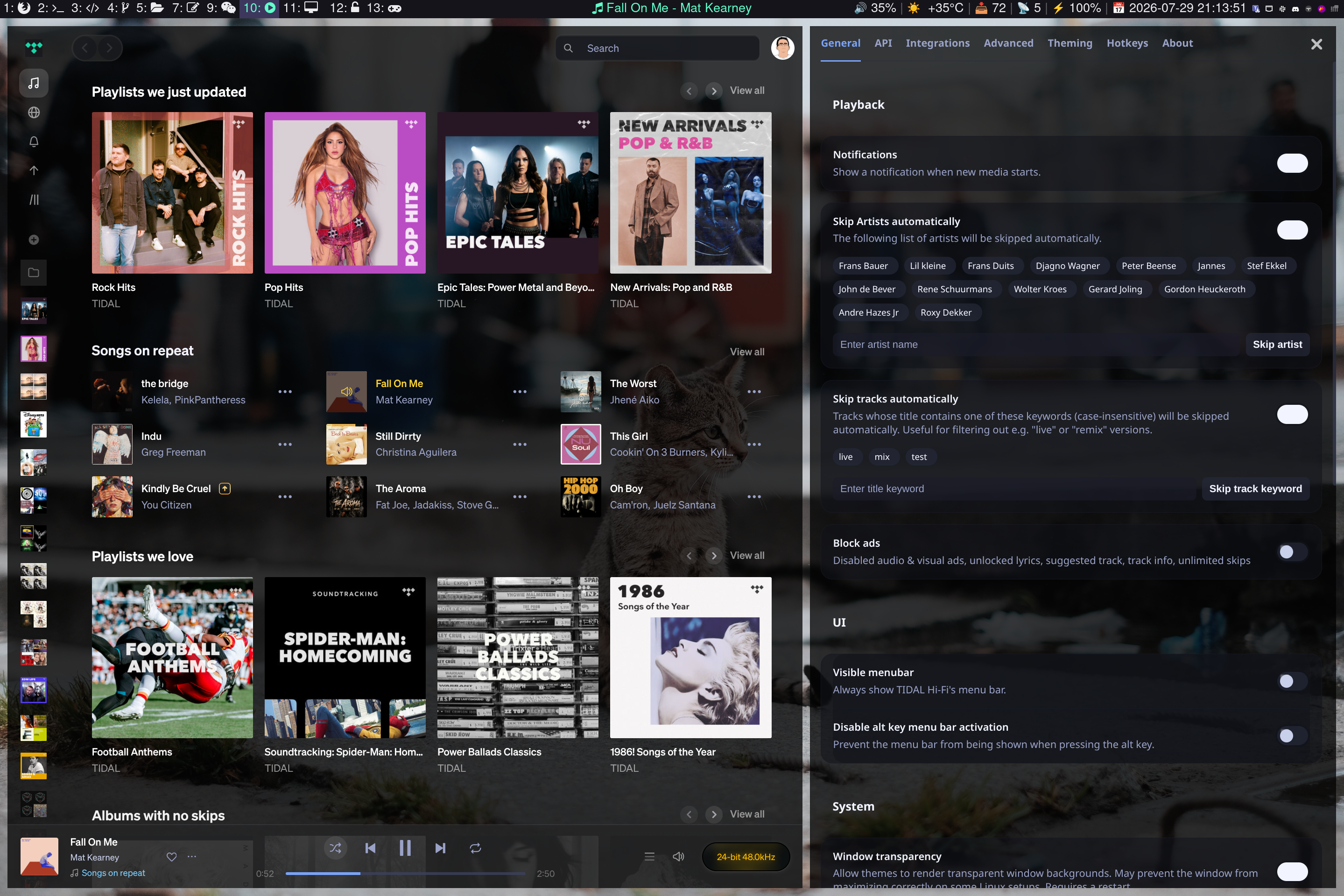Image resolution: width=1344 pixels, height=896 pixels.
Task: Previous page of Playlists we just updated
Action: [x=689, y=91]
